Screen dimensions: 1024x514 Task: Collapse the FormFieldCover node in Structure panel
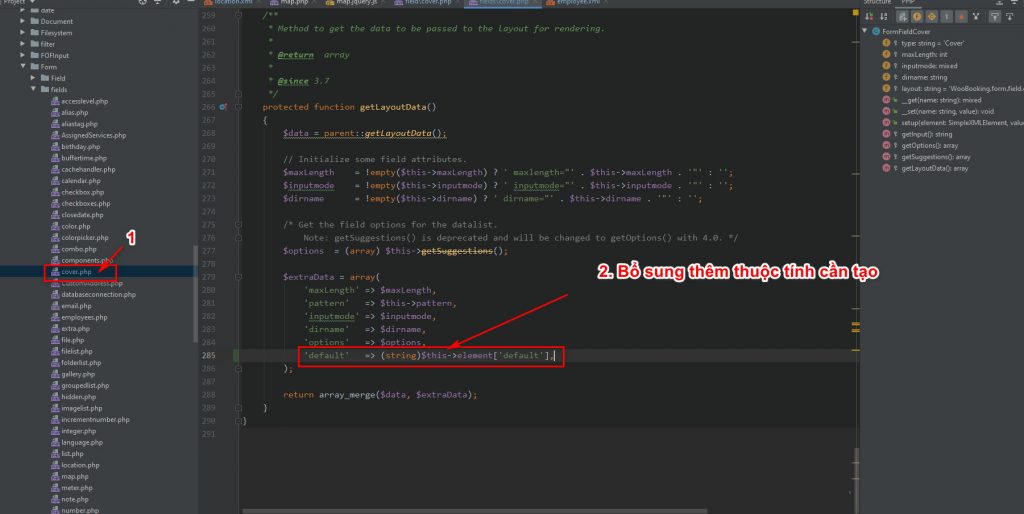click(866, 32)
